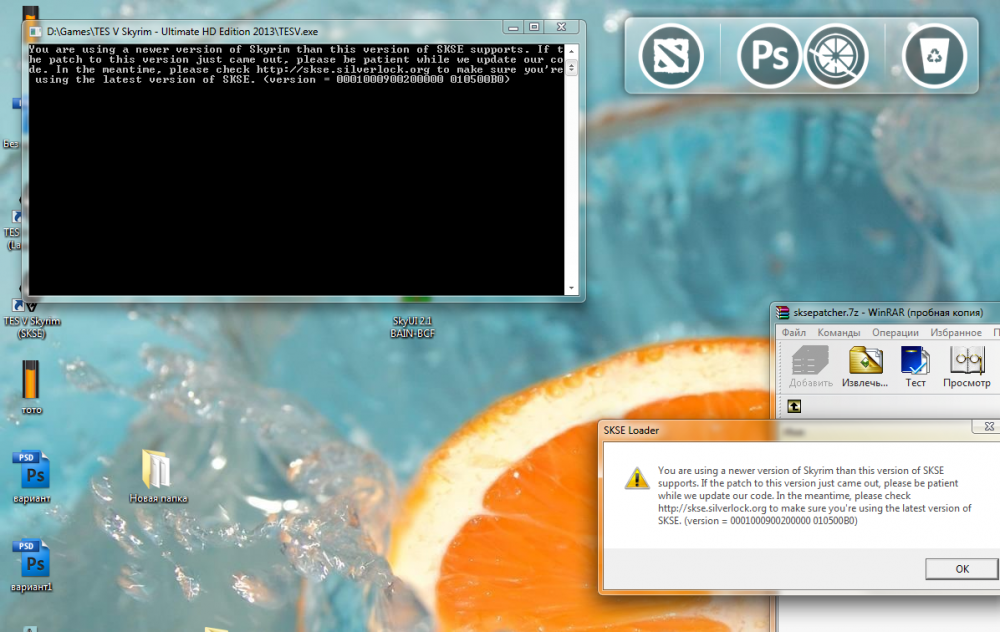Open the Команды menu in WinRAR
Screen dimensions: 1000x632
tap(838, 332)
